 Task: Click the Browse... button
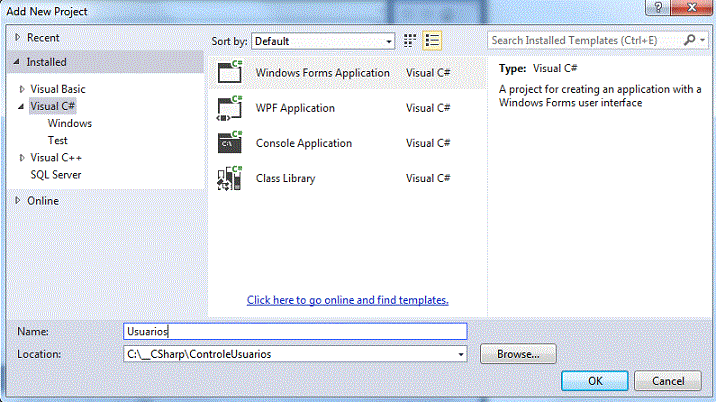click(x=518, y=354)
